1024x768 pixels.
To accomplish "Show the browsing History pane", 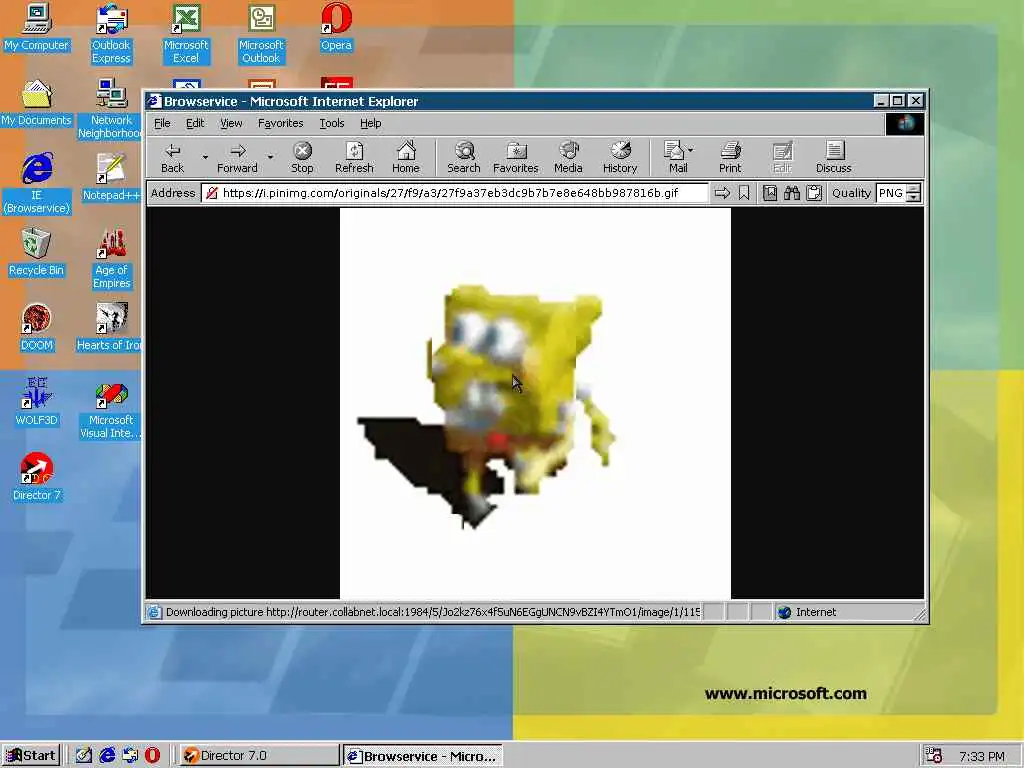I will click(x=620, y=157).
